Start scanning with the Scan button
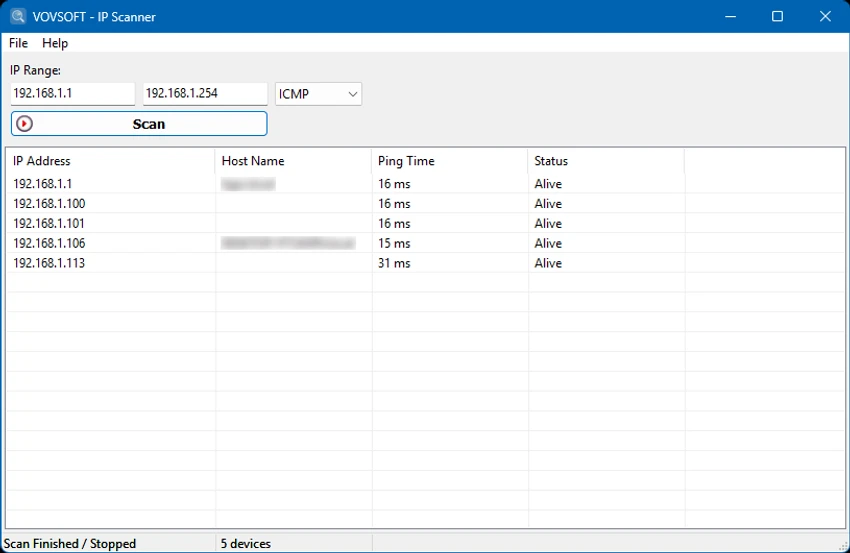This screenshot has height=553, width=850. 139,124
